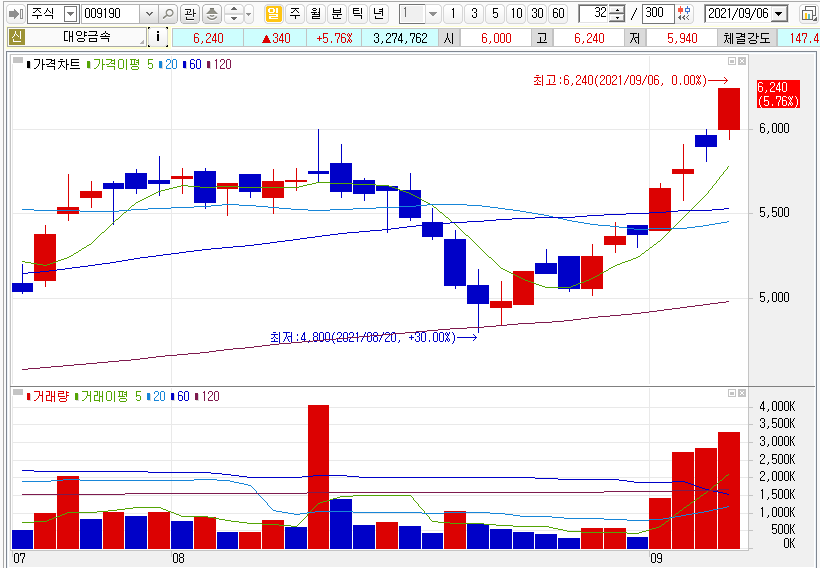Click the light blue 20 volume MA legend
The height and width of the screenshot is (568, 820).
point(157,396)
